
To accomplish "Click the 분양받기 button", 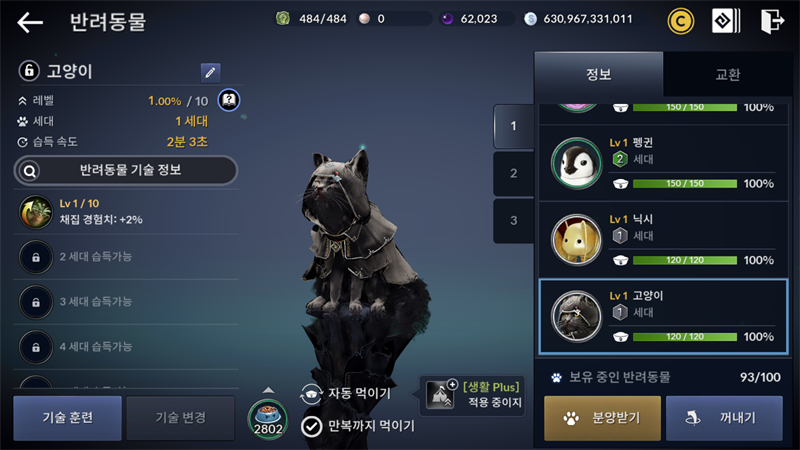I will tap(602, 418).
